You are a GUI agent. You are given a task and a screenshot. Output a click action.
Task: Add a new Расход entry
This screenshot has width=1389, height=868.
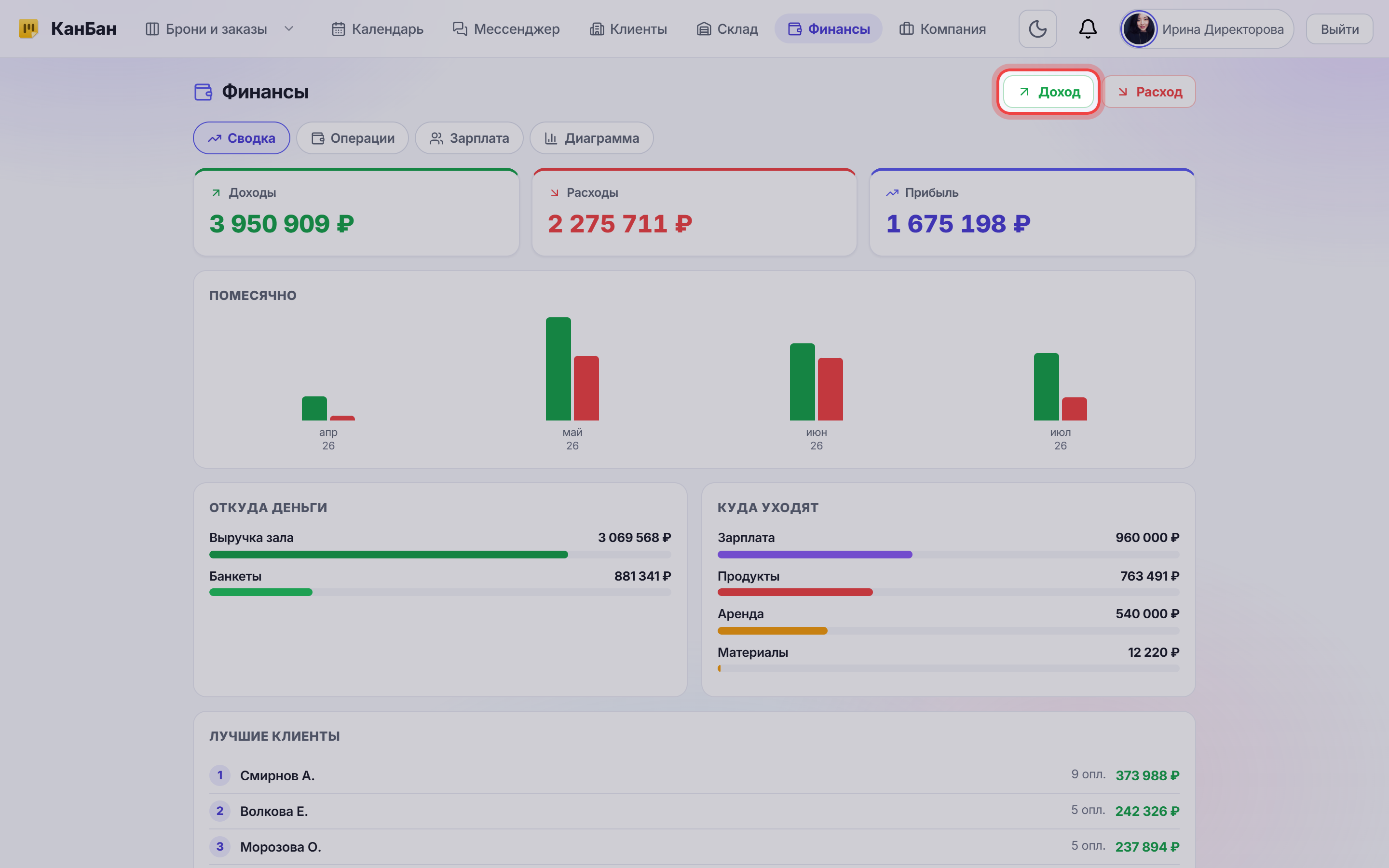pos(1150,92)
